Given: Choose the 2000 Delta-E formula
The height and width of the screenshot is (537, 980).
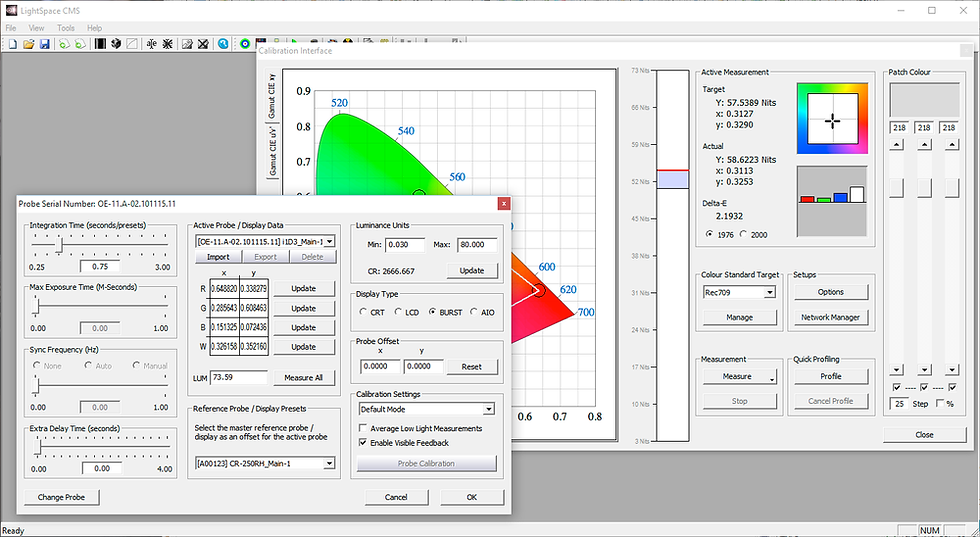Looking at the screenshot, I should [x=743, y=234].
